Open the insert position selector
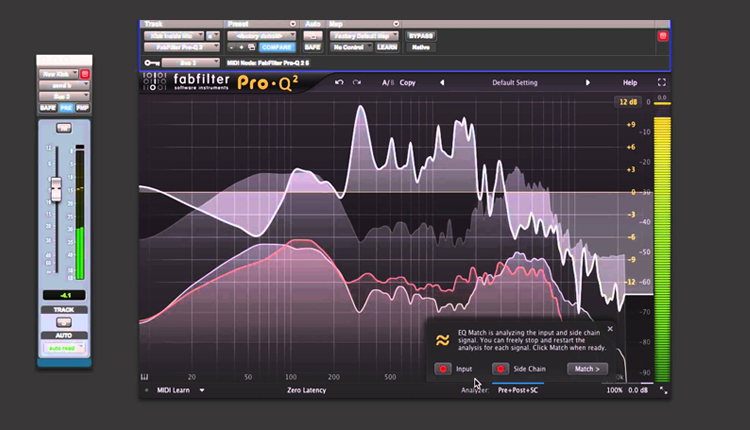 tap(213, 36)
